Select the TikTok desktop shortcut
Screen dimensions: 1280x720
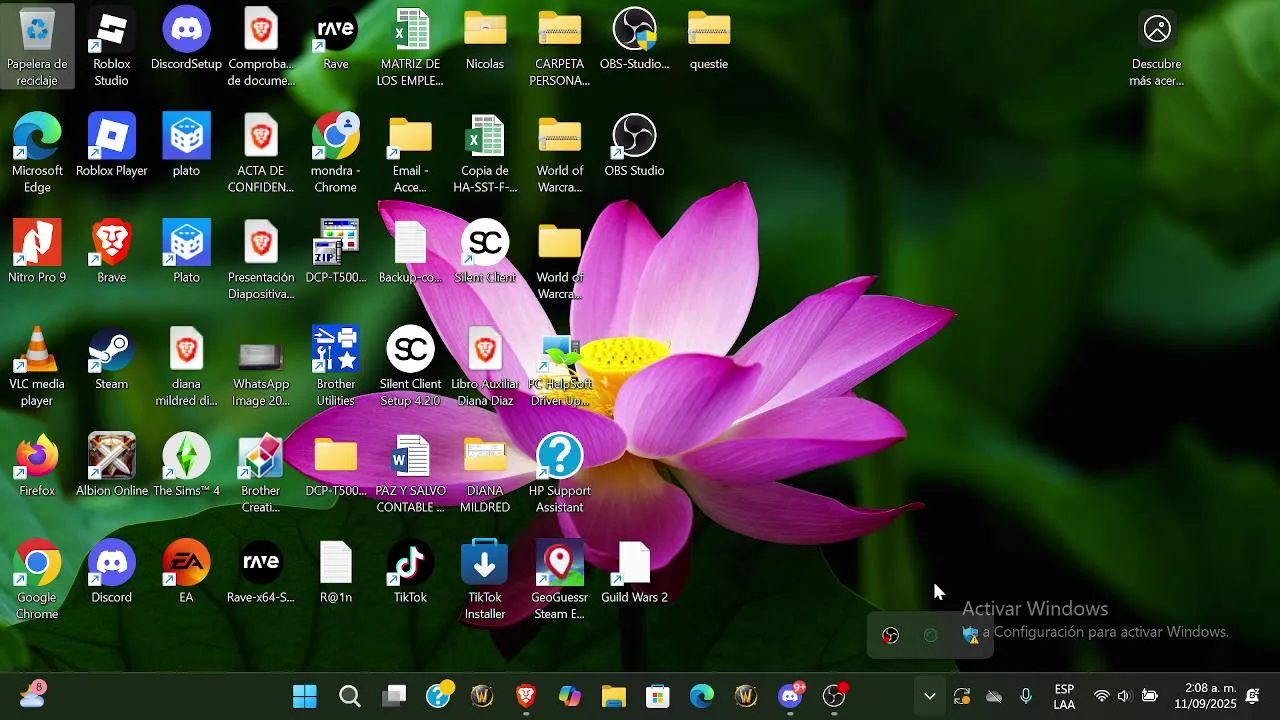410,573
